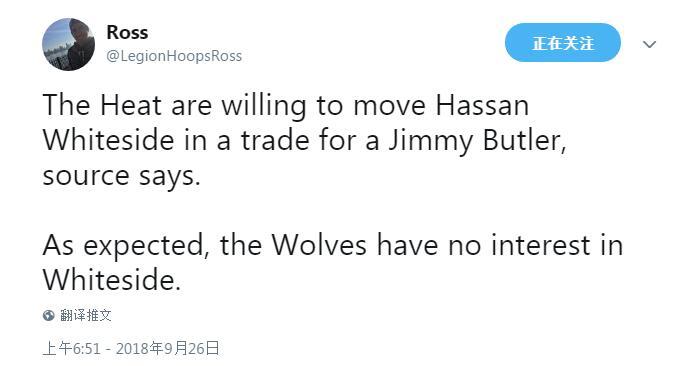Click the 'As expected,' paragraph start
Screen dimensions: 684x366
[123, 246]
